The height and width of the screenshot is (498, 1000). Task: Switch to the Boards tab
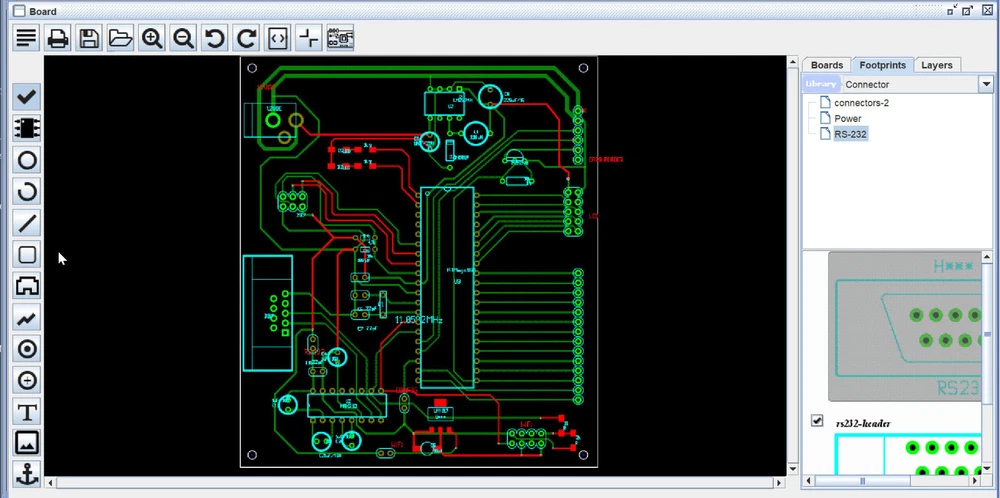point(827,65)
